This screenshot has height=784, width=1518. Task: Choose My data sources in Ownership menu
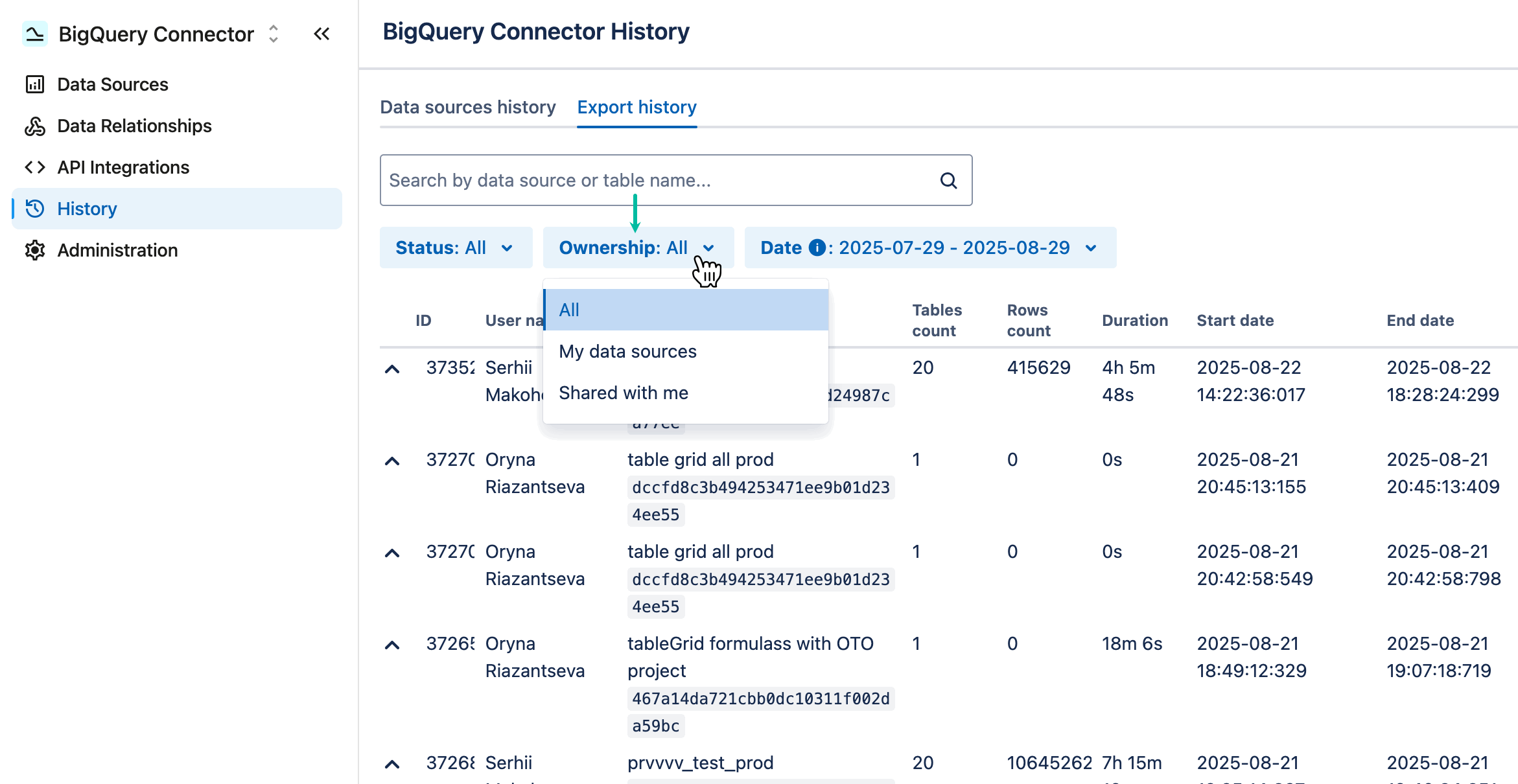click(627, 351)
